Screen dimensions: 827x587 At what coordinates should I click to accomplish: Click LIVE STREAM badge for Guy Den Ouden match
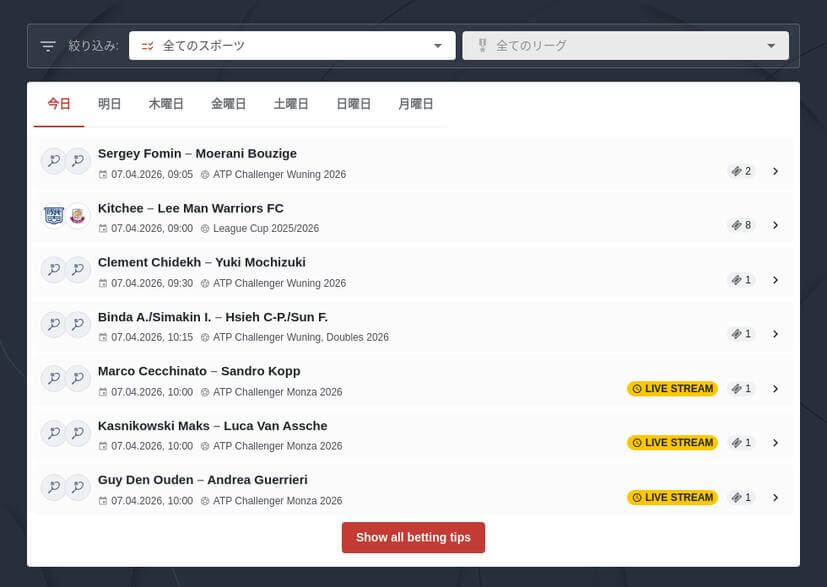click(x=672, y=497)
